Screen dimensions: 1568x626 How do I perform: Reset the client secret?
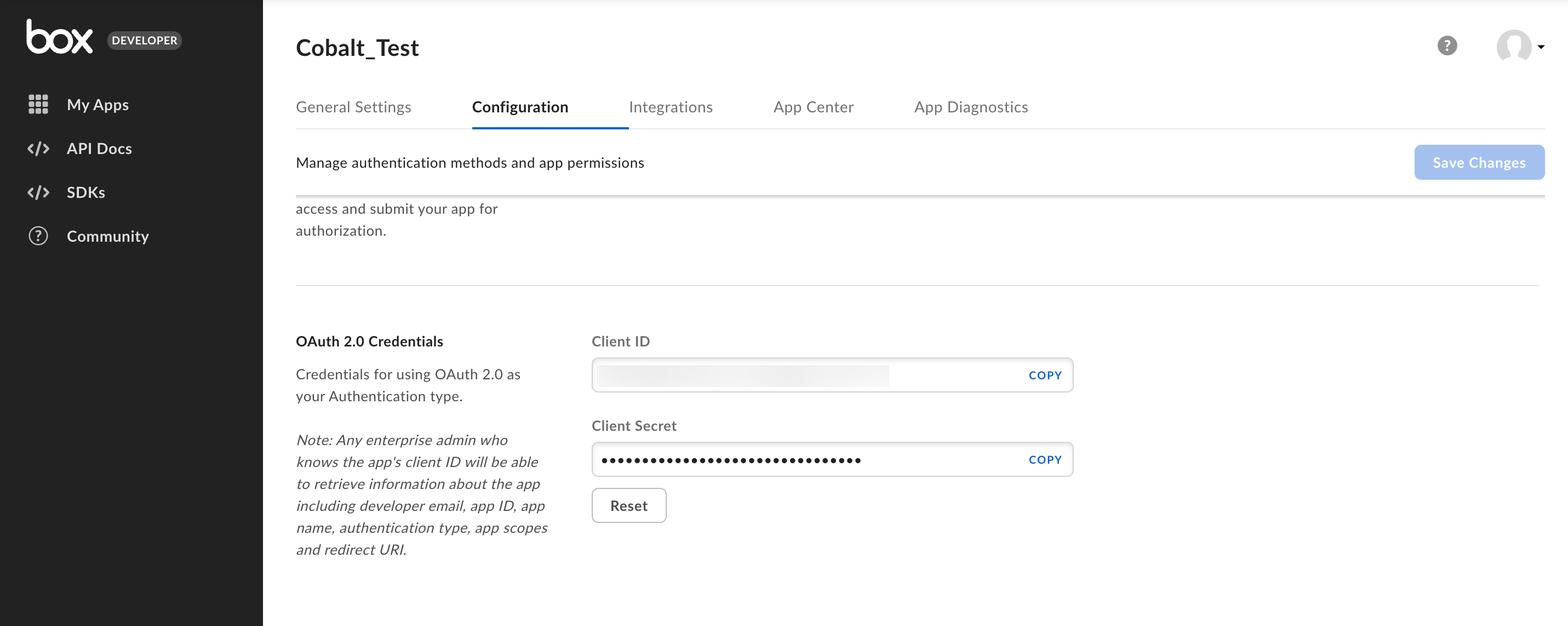(628, 505)
